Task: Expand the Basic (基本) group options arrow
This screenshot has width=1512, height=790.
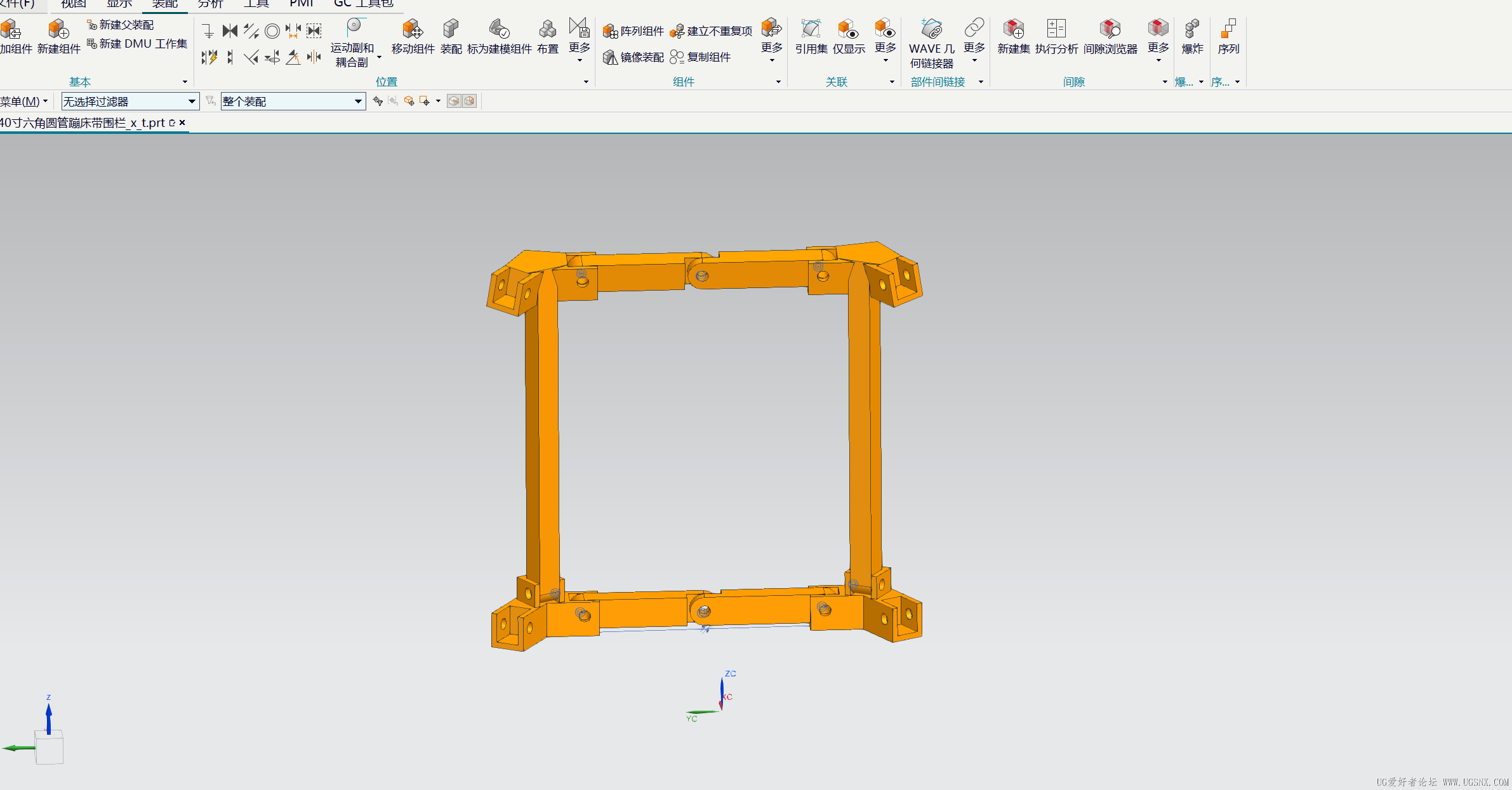Action: (185, 82)
